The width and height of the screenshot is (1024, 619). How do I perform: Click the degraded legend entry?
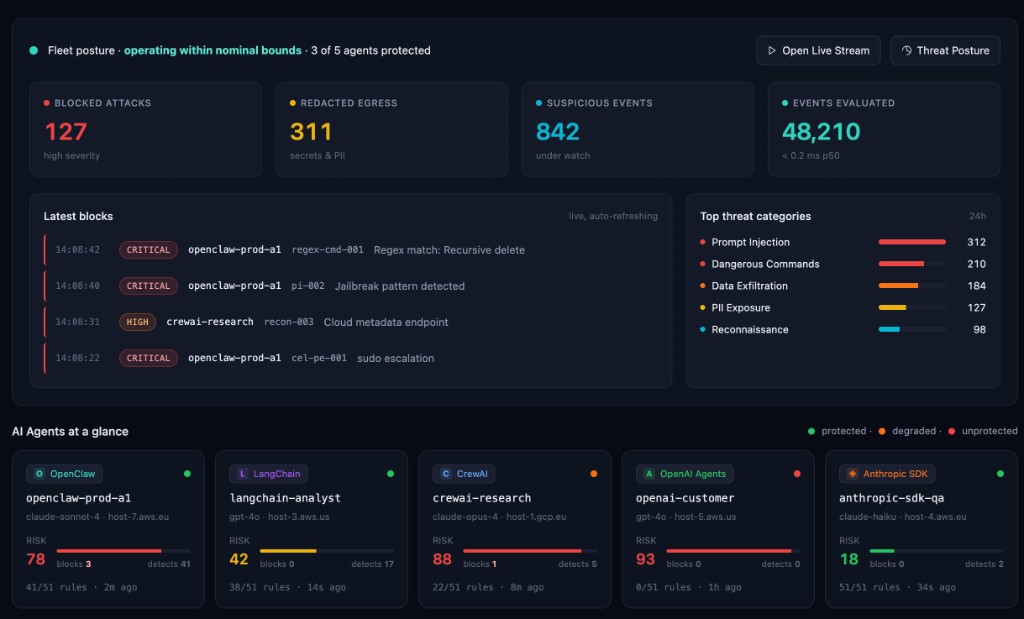tap(907, 431)
